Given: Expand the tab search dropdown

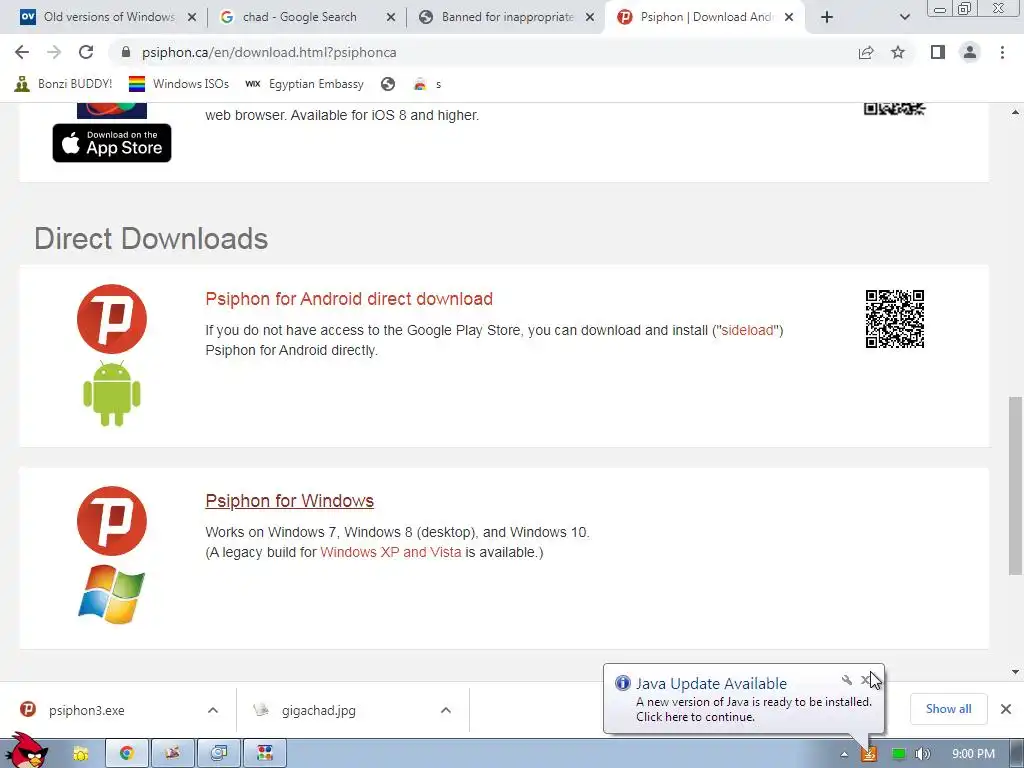Looking at the screenshot, I should pos(904,17).
